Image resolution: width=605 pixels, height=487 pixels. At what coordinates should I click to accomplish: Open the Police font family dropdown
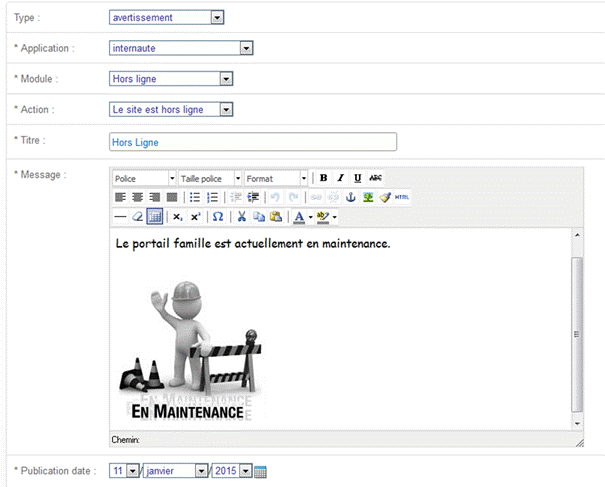[x=144, y=178]
